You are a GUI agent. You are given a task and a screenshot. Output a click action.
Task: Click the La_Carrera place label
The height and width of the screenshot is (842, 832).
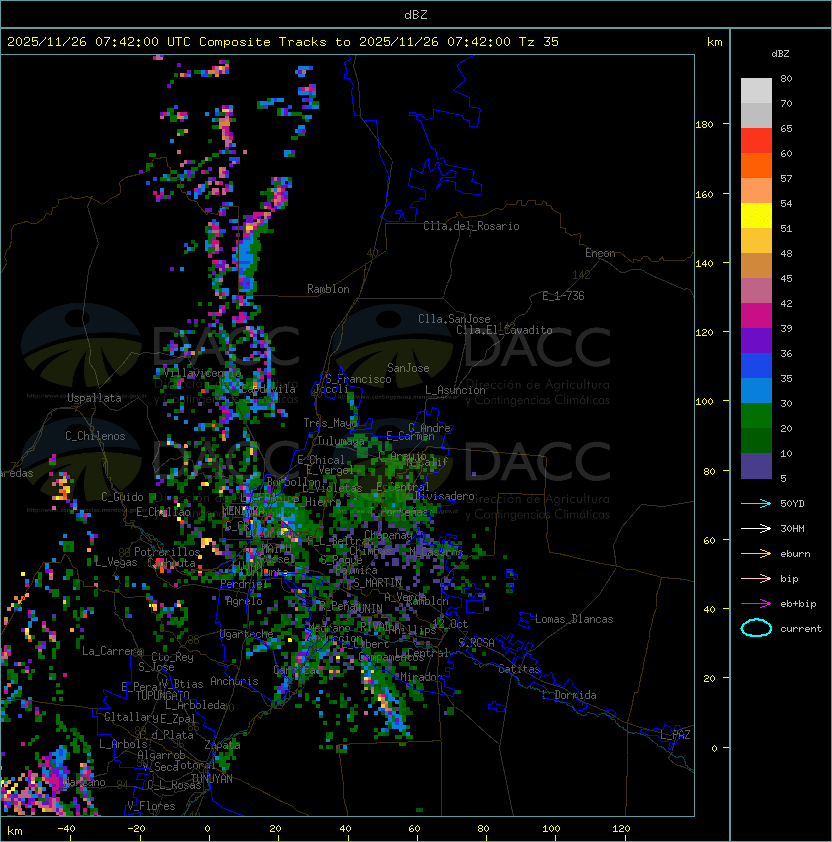pyautogui.click(x=112, y=651)
